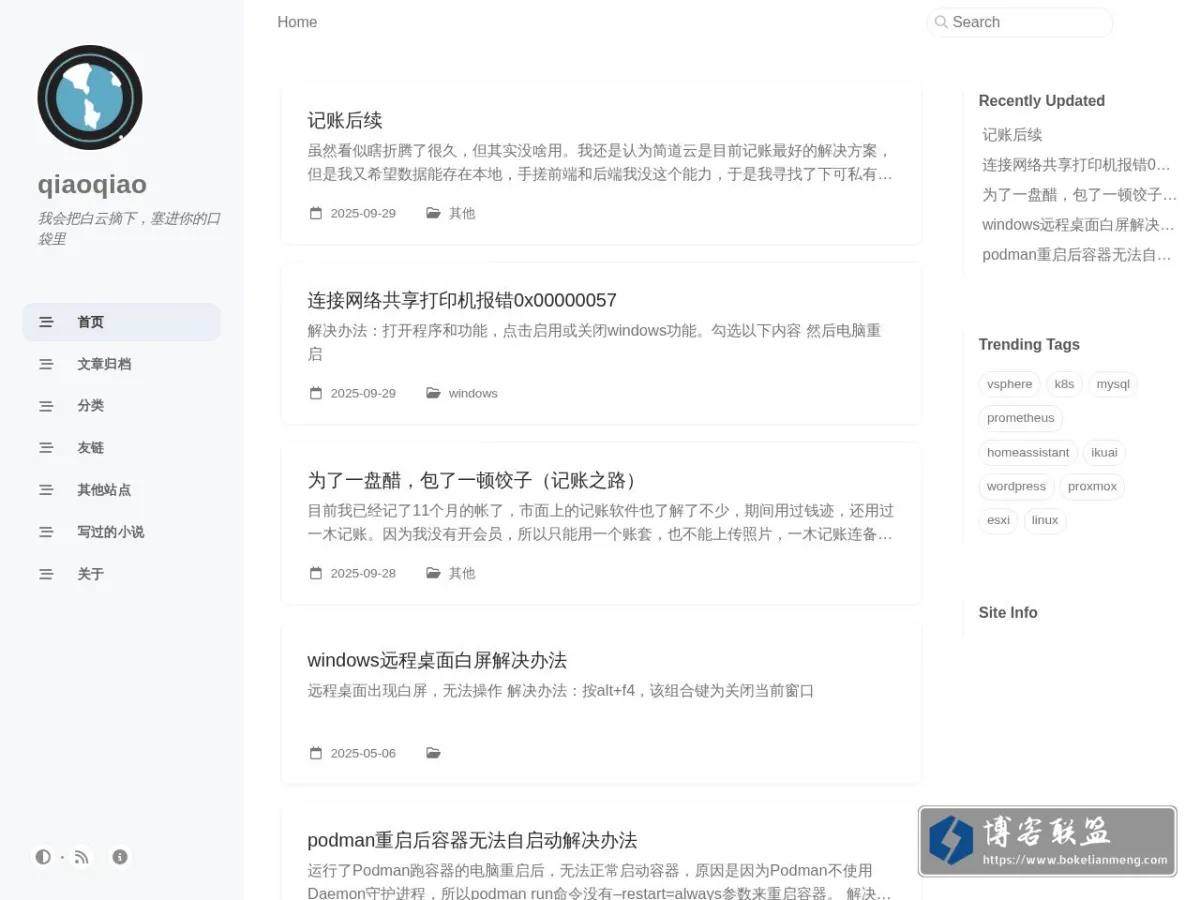Click calendar icon beside 2025-09-28
The image size is (1200, 900).
[316, 573]
